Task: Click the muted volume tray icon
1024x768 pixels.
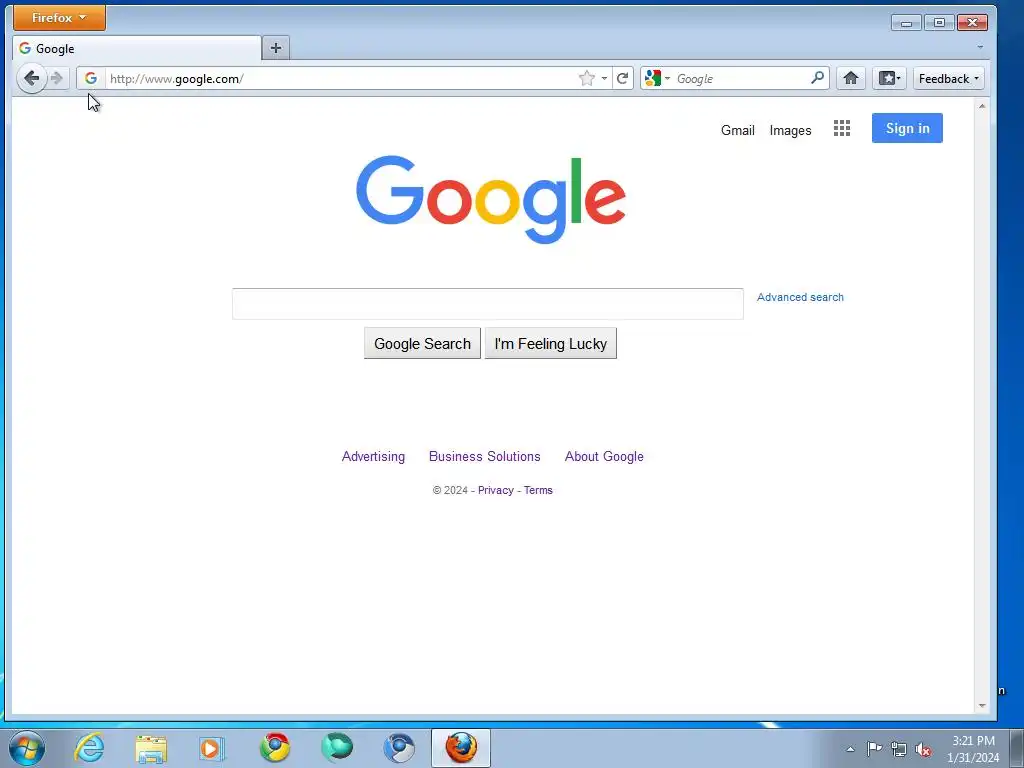Action: pyautogui.click(x=923, y=749)
